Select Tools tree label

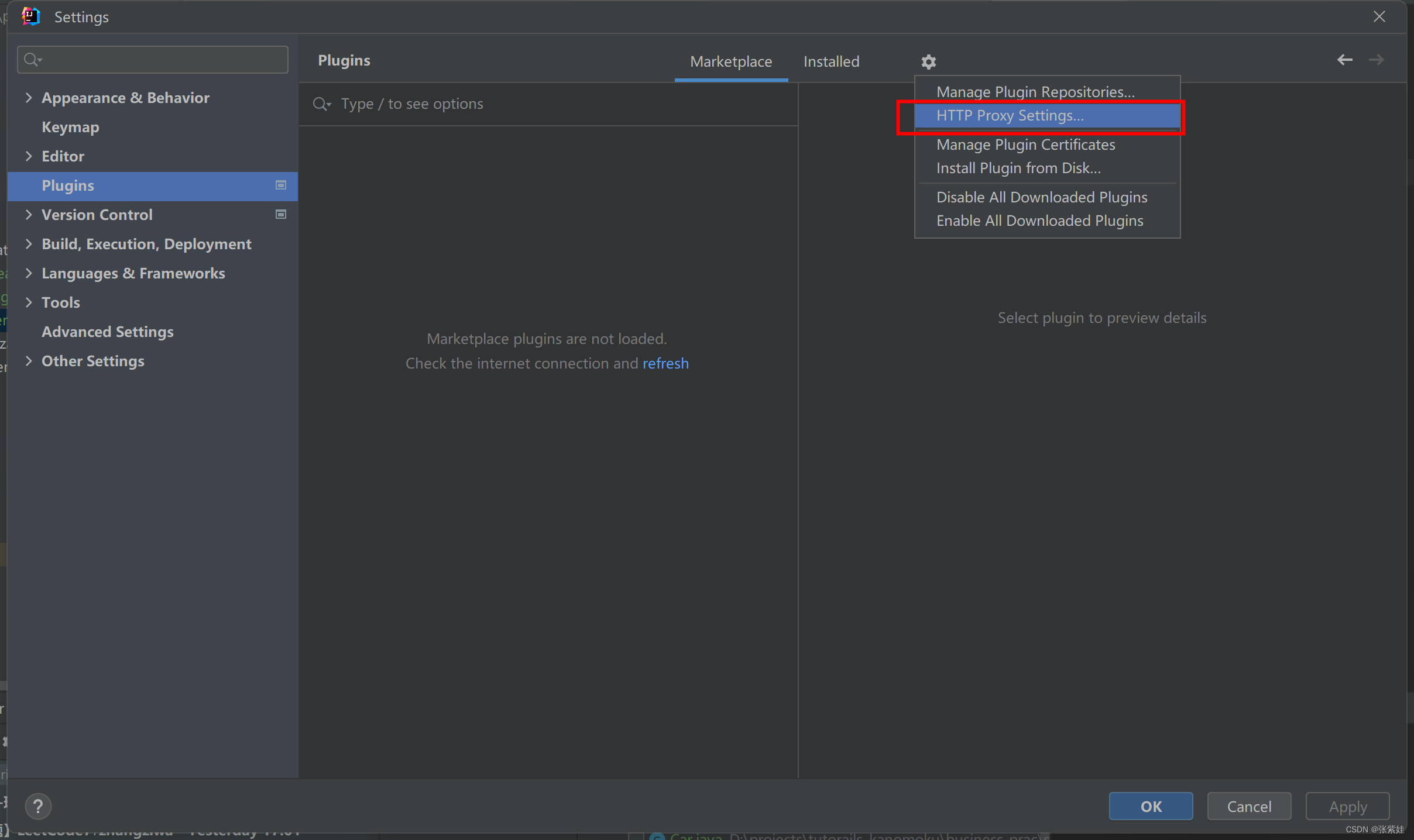60,302
